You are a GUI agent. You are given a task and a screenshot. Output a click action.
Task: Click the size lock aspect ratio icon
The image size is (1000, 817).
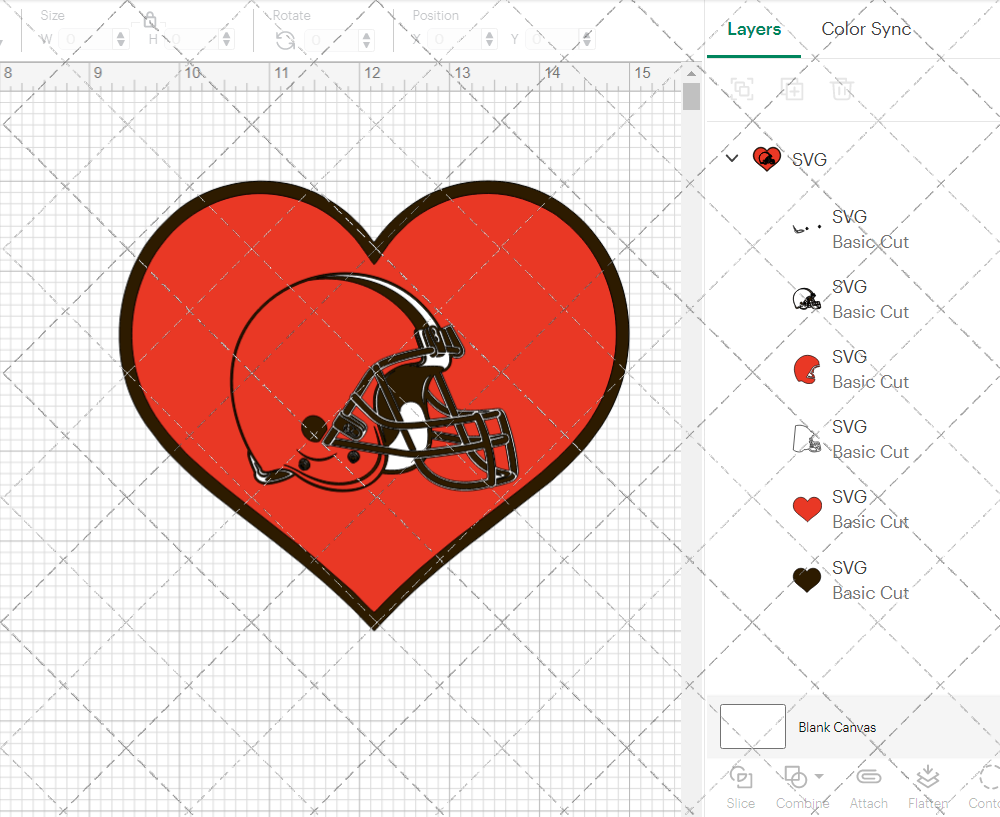(150, 20)
